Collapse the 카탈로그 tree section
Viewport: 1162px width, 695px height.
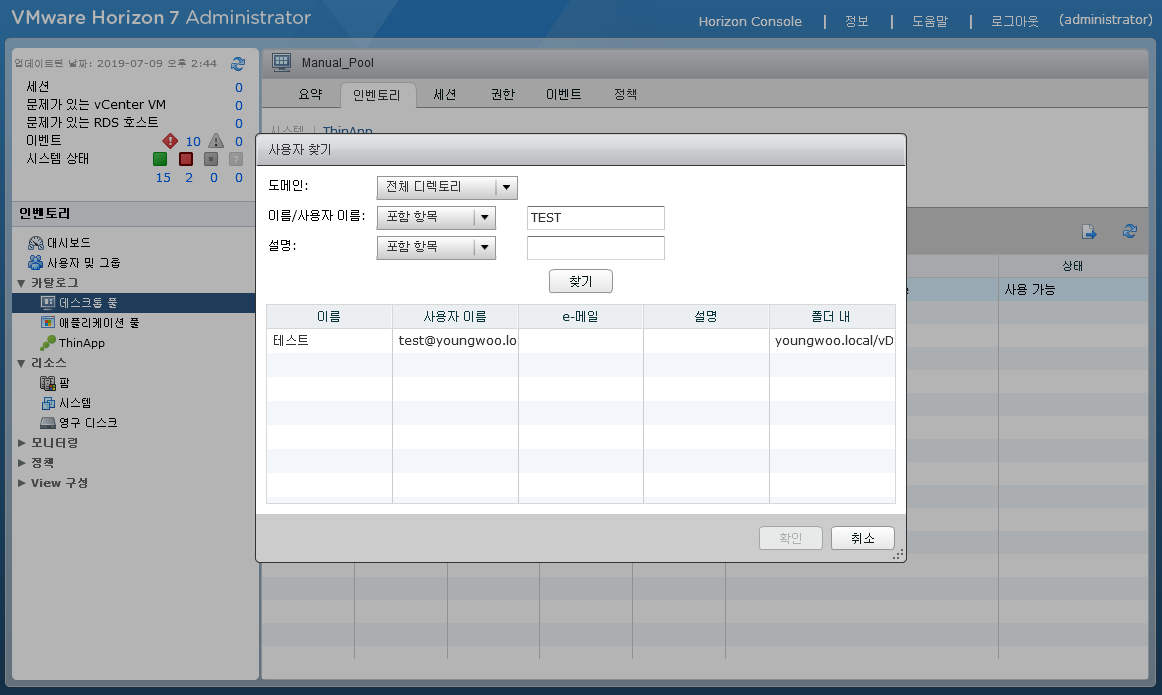coord(21,283)
